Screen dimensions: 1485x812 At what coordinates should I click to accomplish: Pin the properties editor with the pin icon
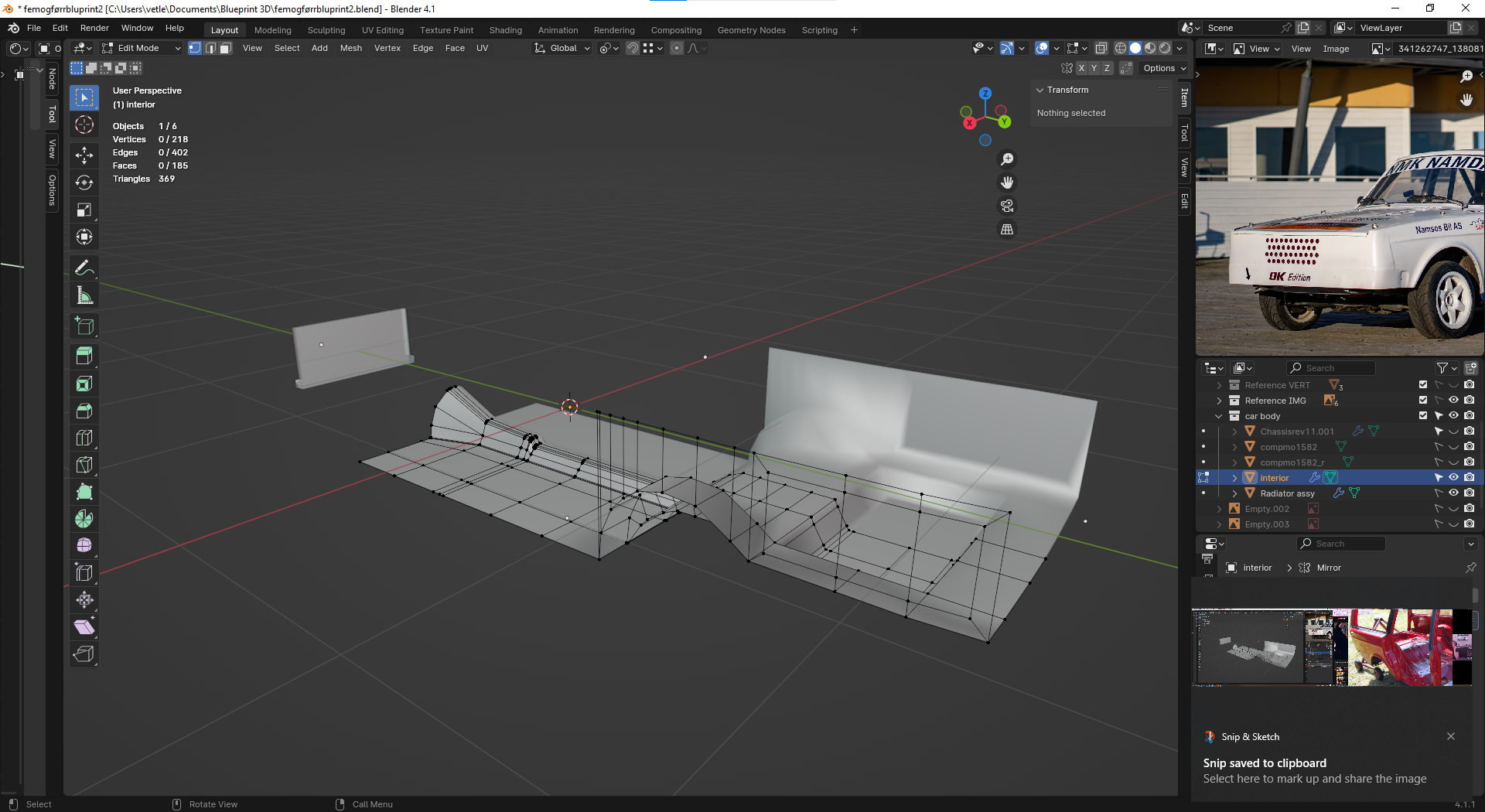pyautogui.click(x=1470, y=568)
